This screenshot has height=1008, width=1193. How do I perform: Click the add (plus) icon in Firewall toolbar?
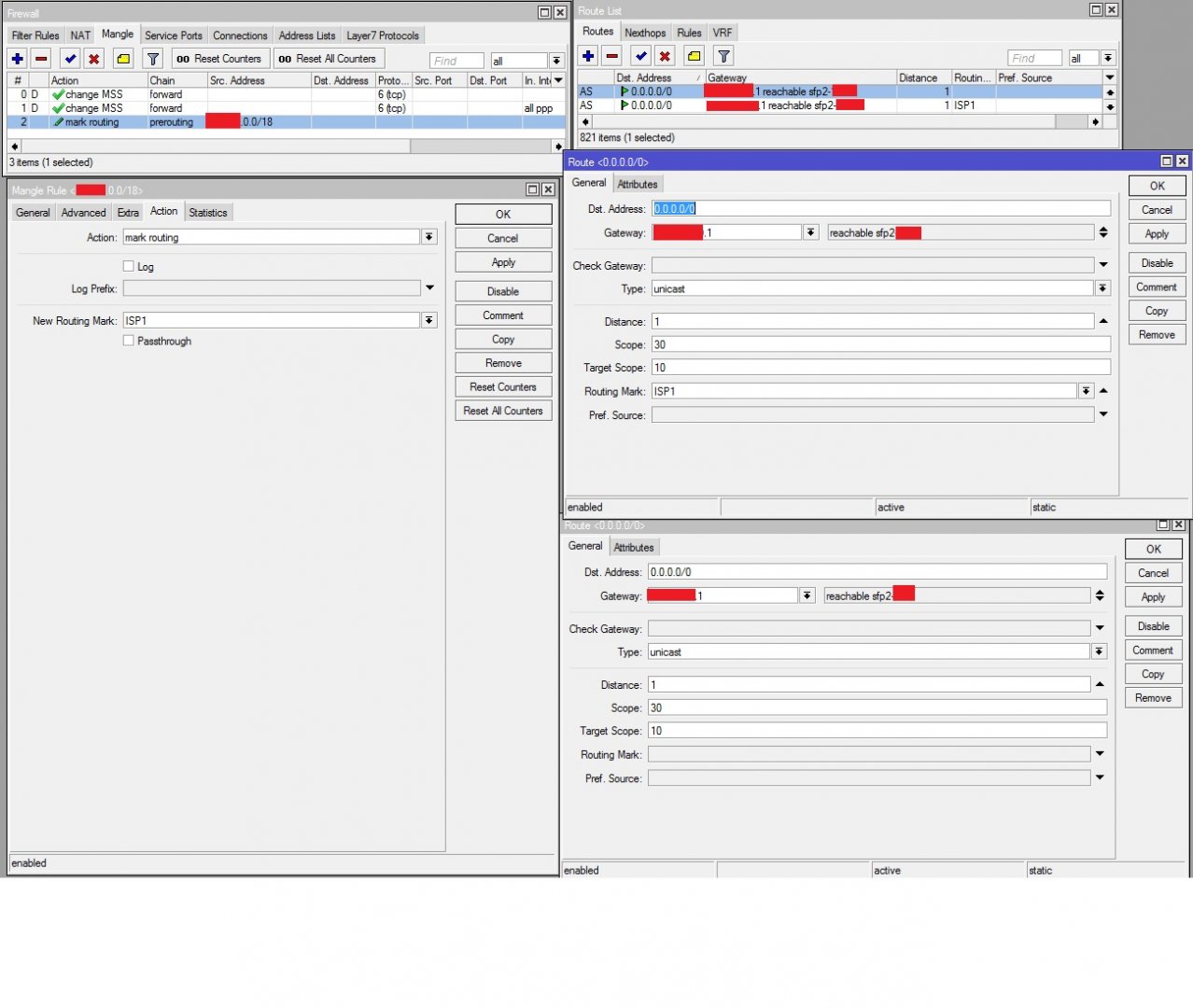18,59
